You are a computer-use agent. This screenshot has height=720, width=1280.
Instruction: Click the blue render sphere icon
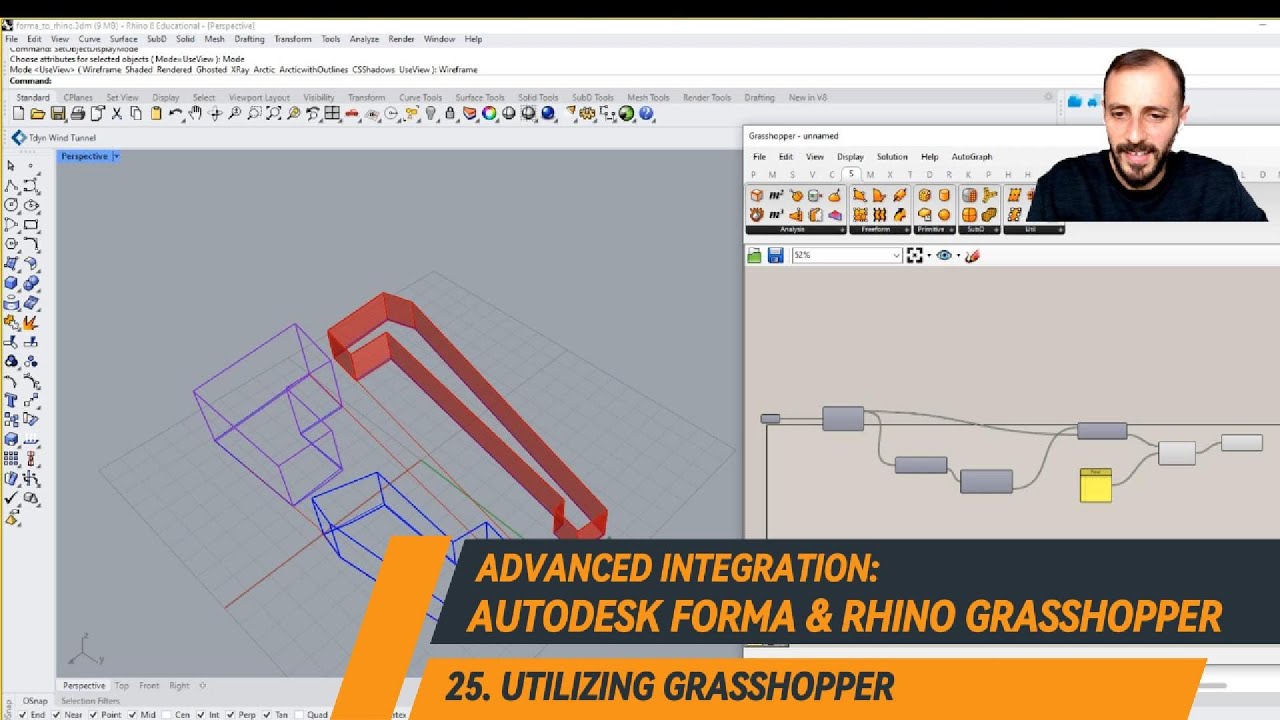coord(547,114)
